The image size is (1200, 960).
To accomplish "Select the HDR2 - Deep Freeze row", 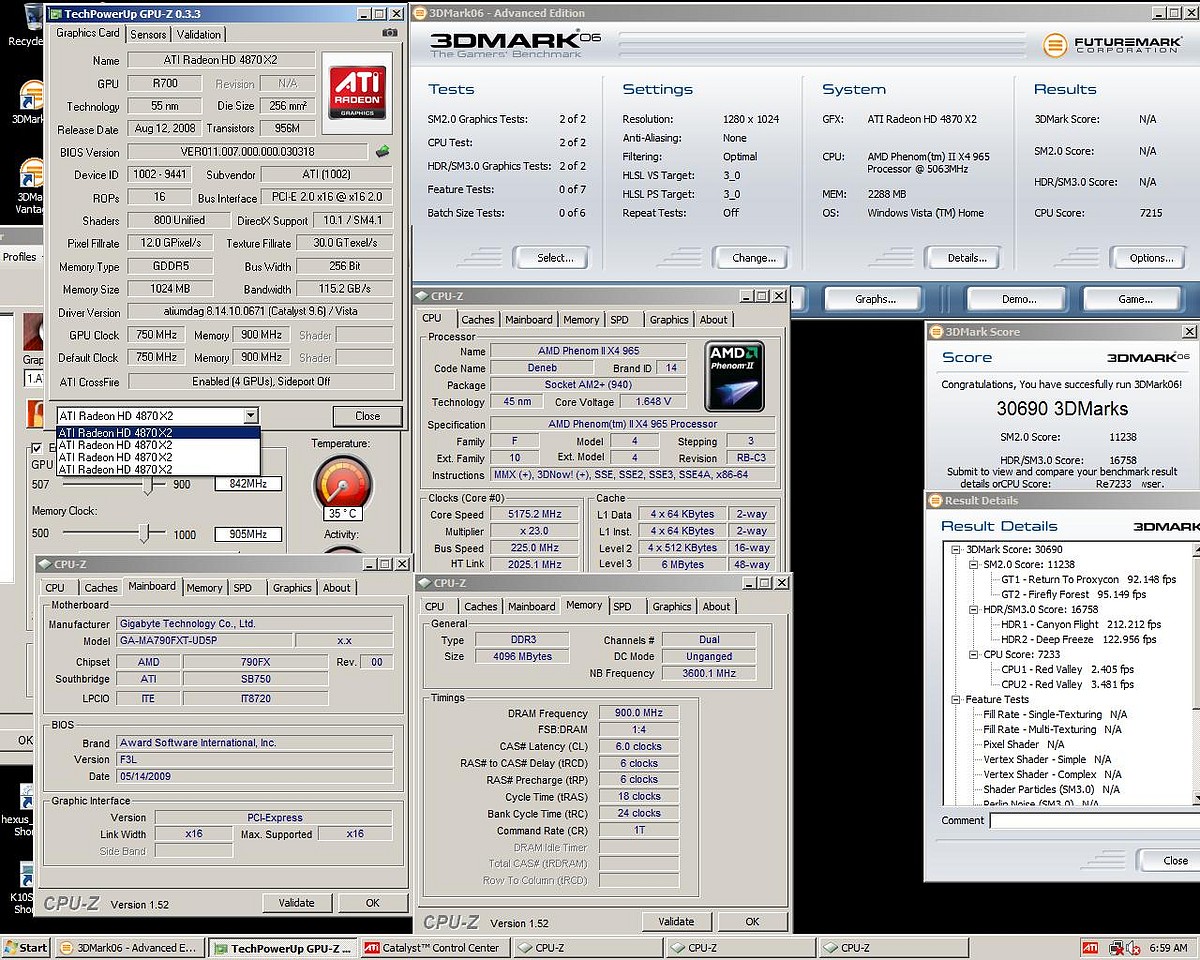I will pyautogui.click(x=1078, y=639).
